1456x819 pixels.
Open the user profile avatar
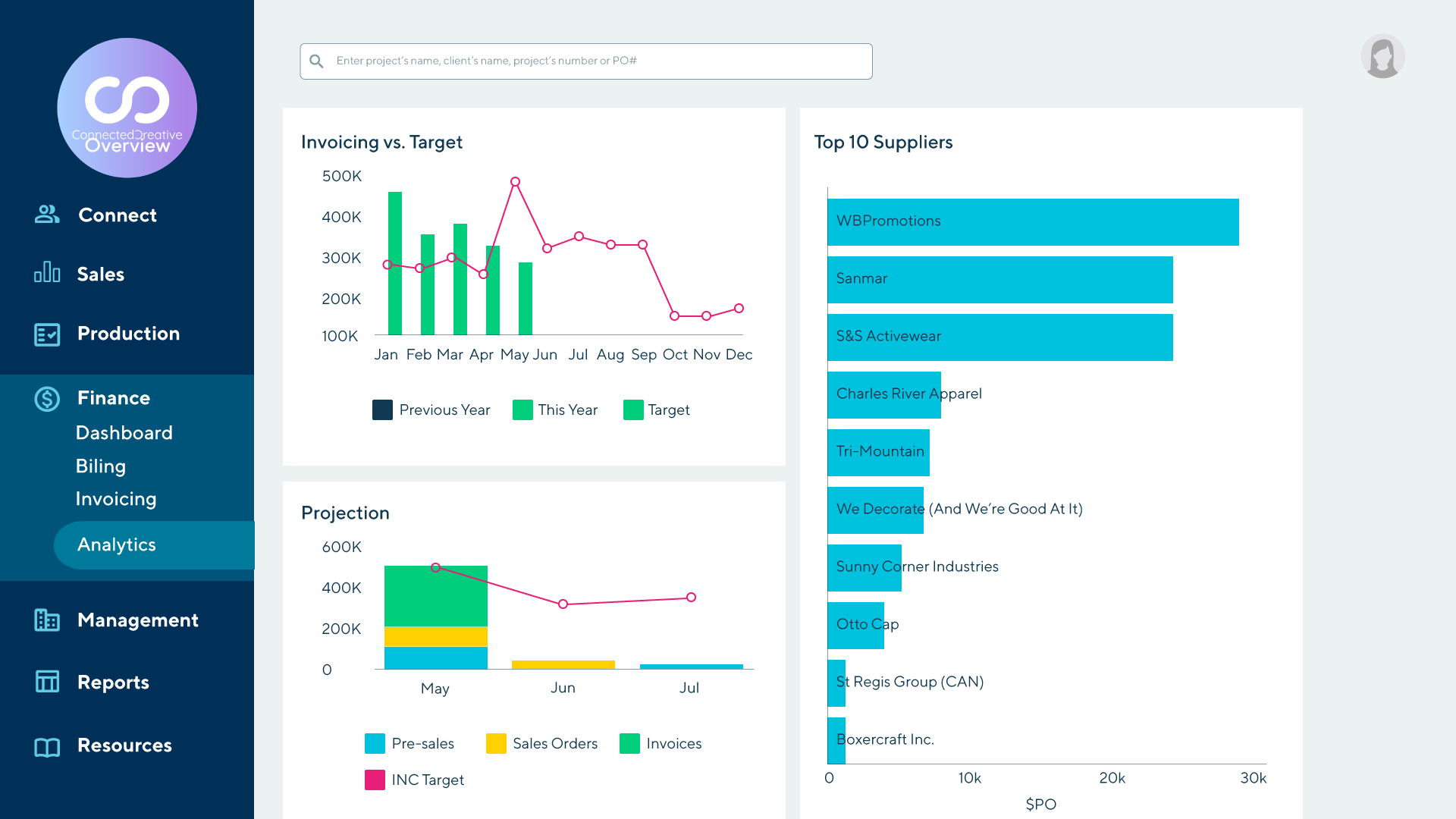[1382, 56]
